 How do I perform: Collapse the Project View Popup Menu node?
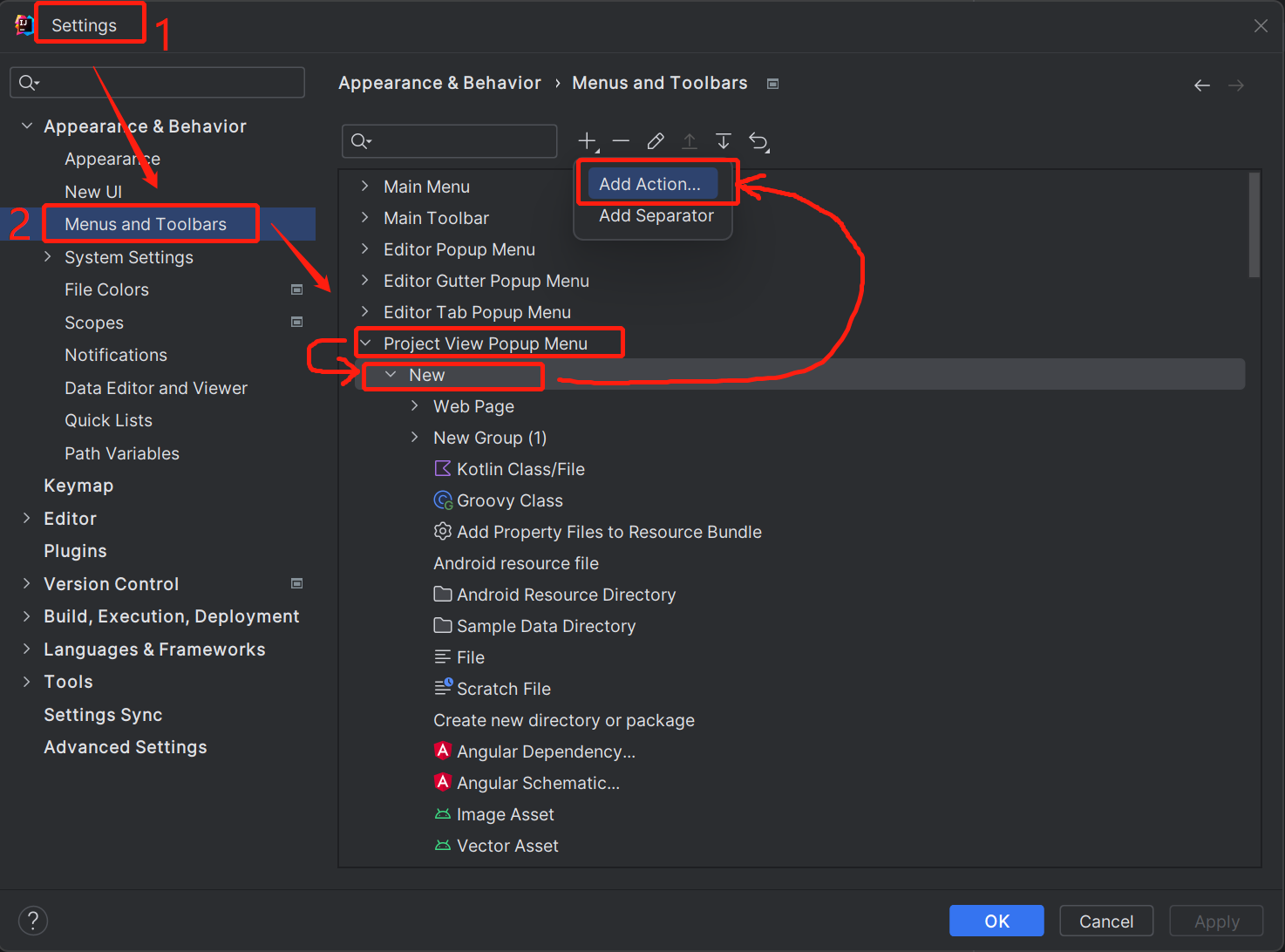(365, 343)
